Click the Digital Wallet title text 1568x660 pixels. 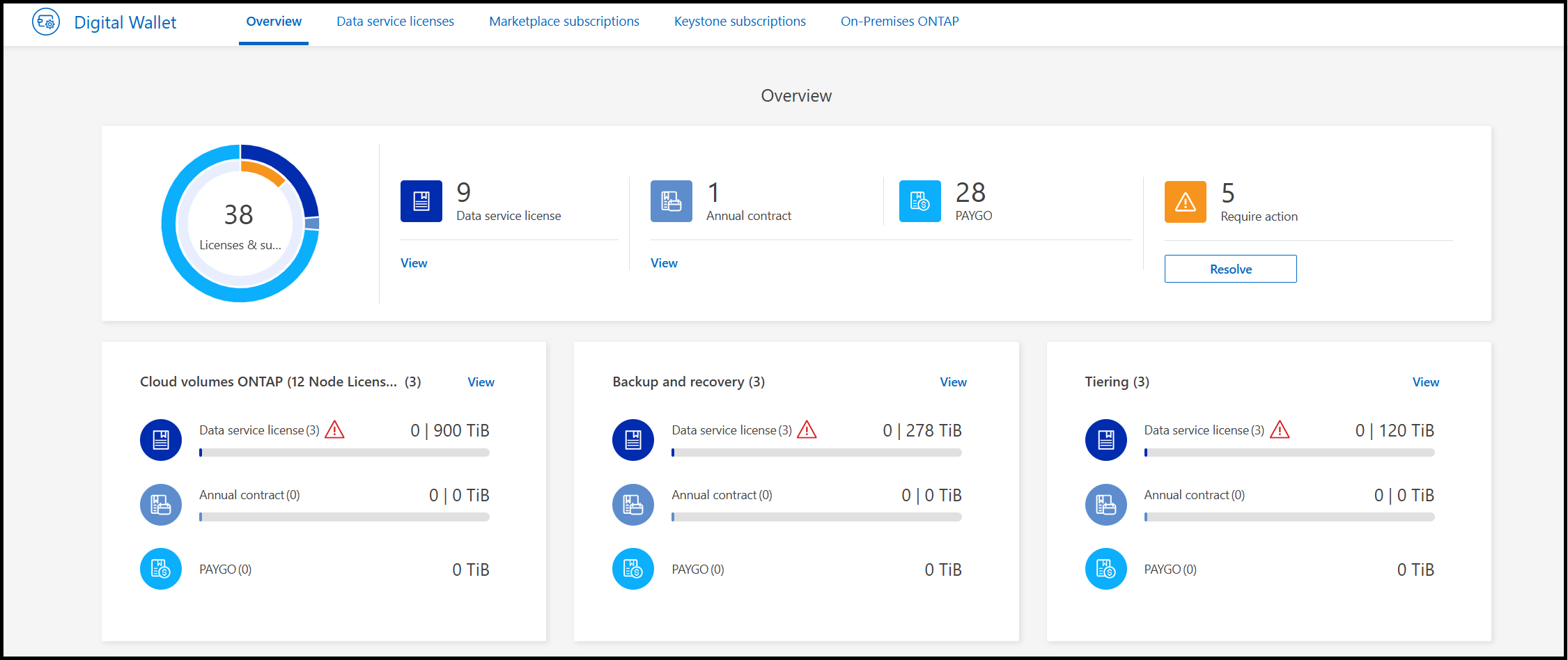click(125, 22)
